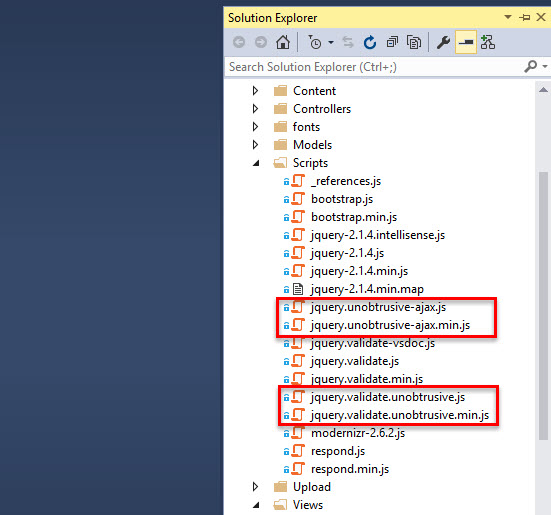Select jquery.validate-vsdoc.js file
Viewport: 551px width, 515px height.
click(373, 343)
